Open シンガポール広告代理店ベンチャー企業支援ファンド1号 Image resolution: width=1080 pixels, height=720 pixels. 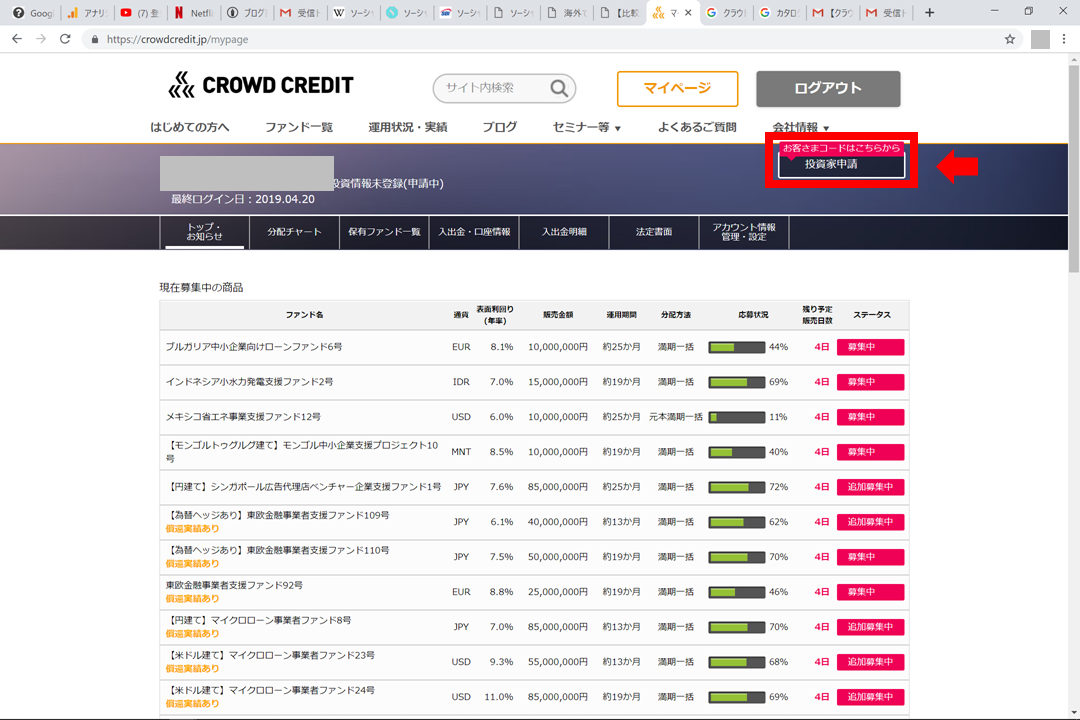304,486
